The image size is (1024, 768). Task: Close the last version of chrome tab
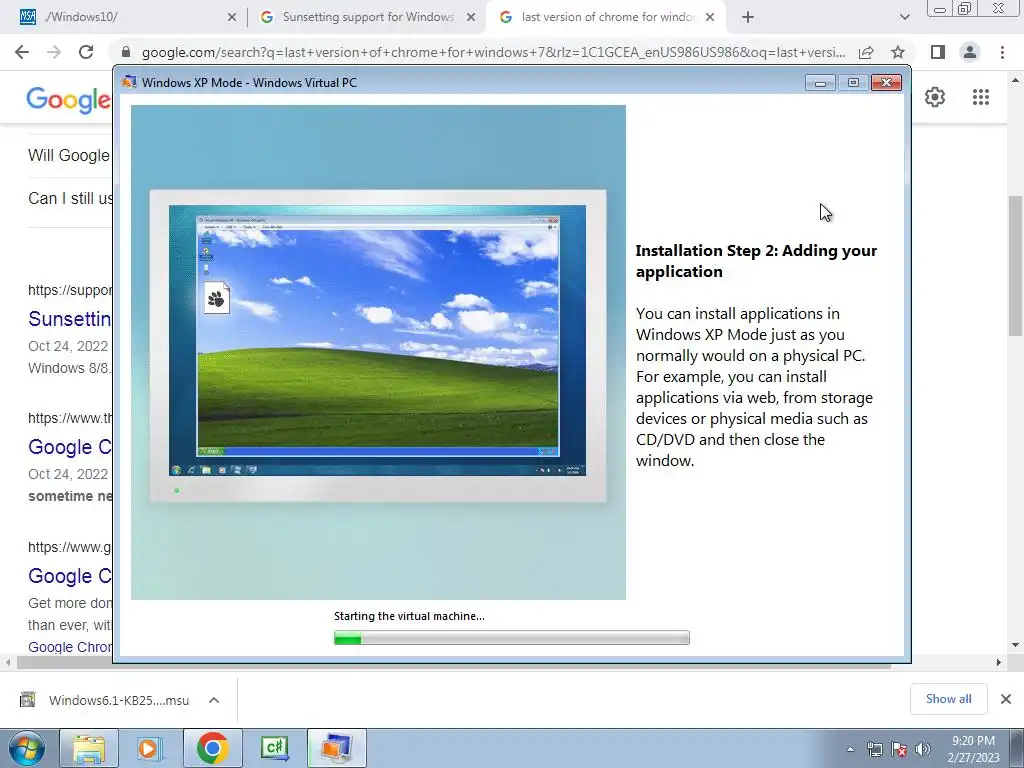point(710,18)
